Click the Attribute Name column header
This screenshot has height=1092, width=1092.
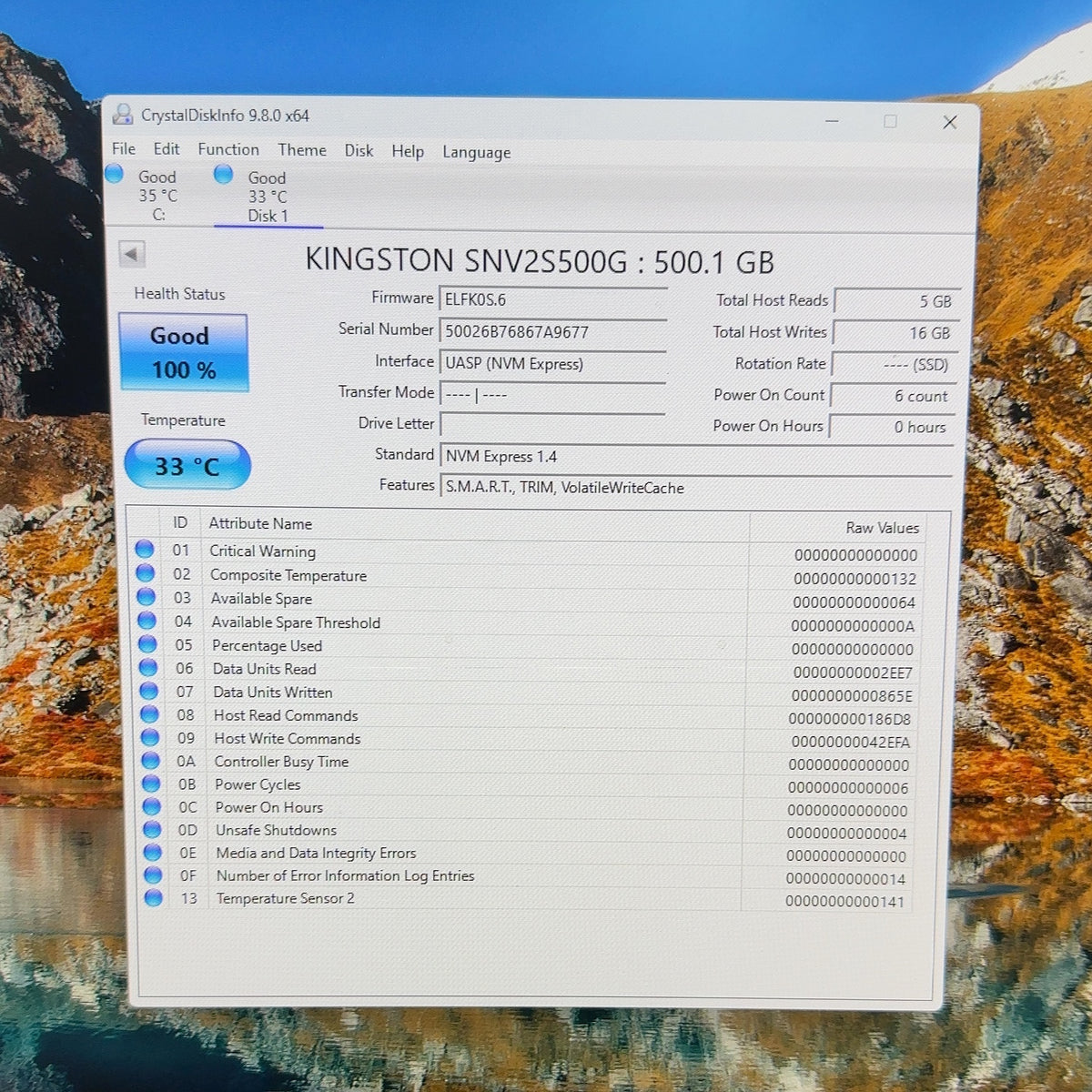click(x=260, y=523)
